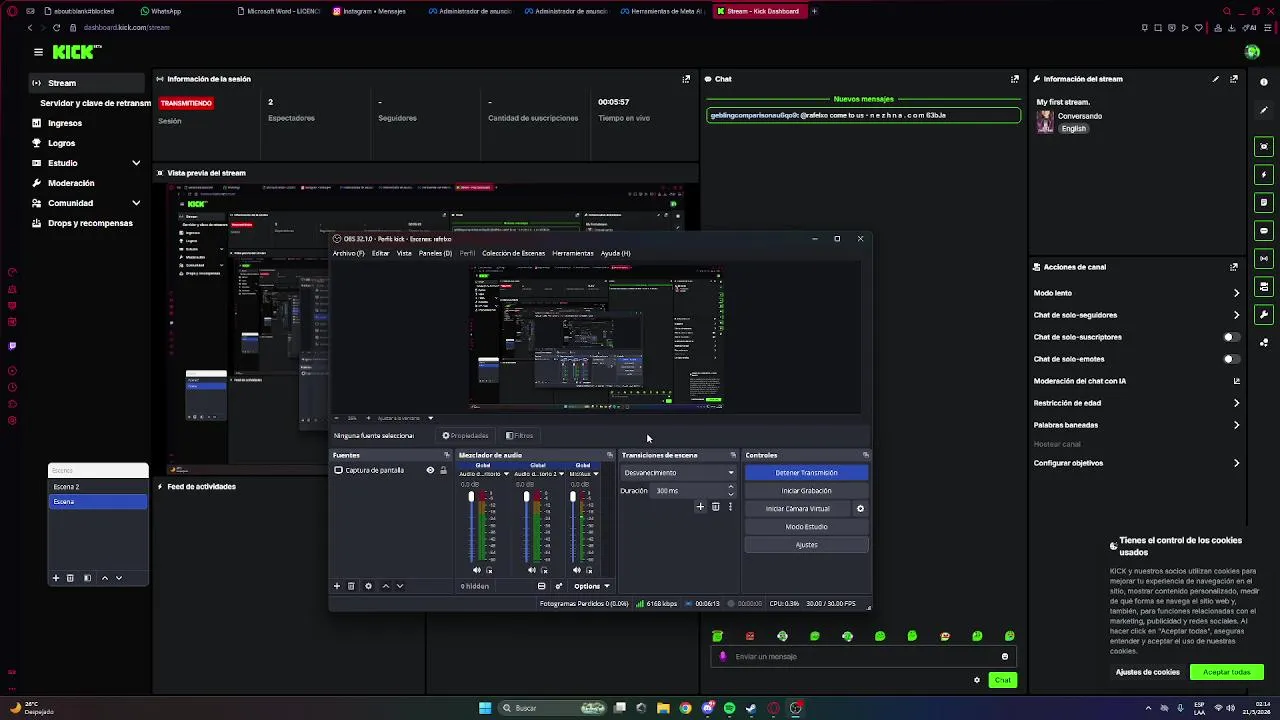Toggle mixer layout icon beside hidden count
This screenshot has height=720, width=1280.
[x=541, y=586]
